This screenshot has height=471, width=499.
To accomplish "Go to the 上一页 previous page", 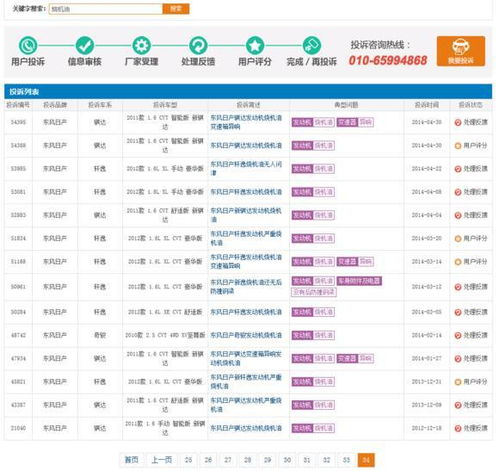I will (162, 460).
